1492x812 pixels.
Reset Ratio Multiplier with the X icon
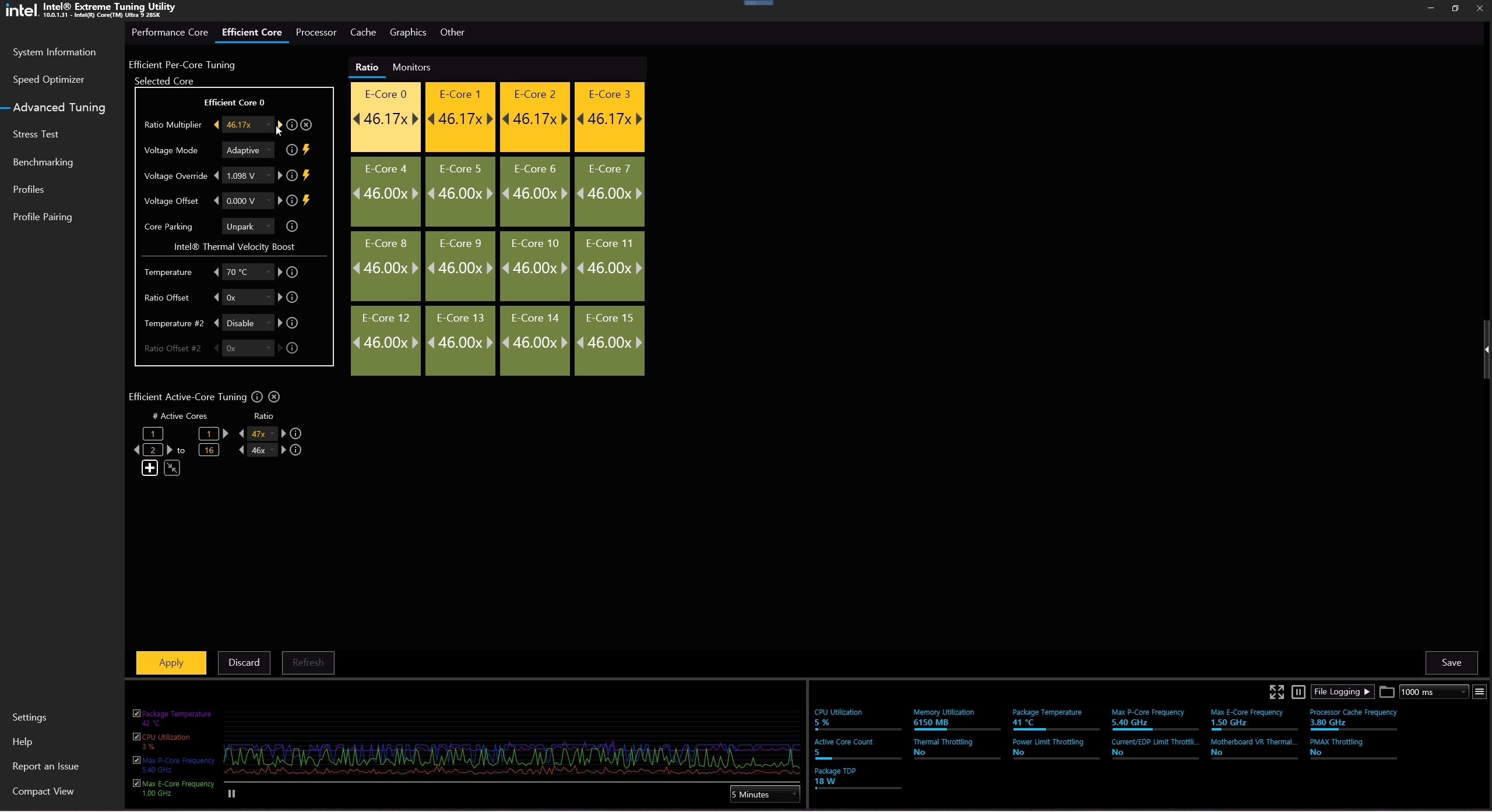[x=307, y=125]
